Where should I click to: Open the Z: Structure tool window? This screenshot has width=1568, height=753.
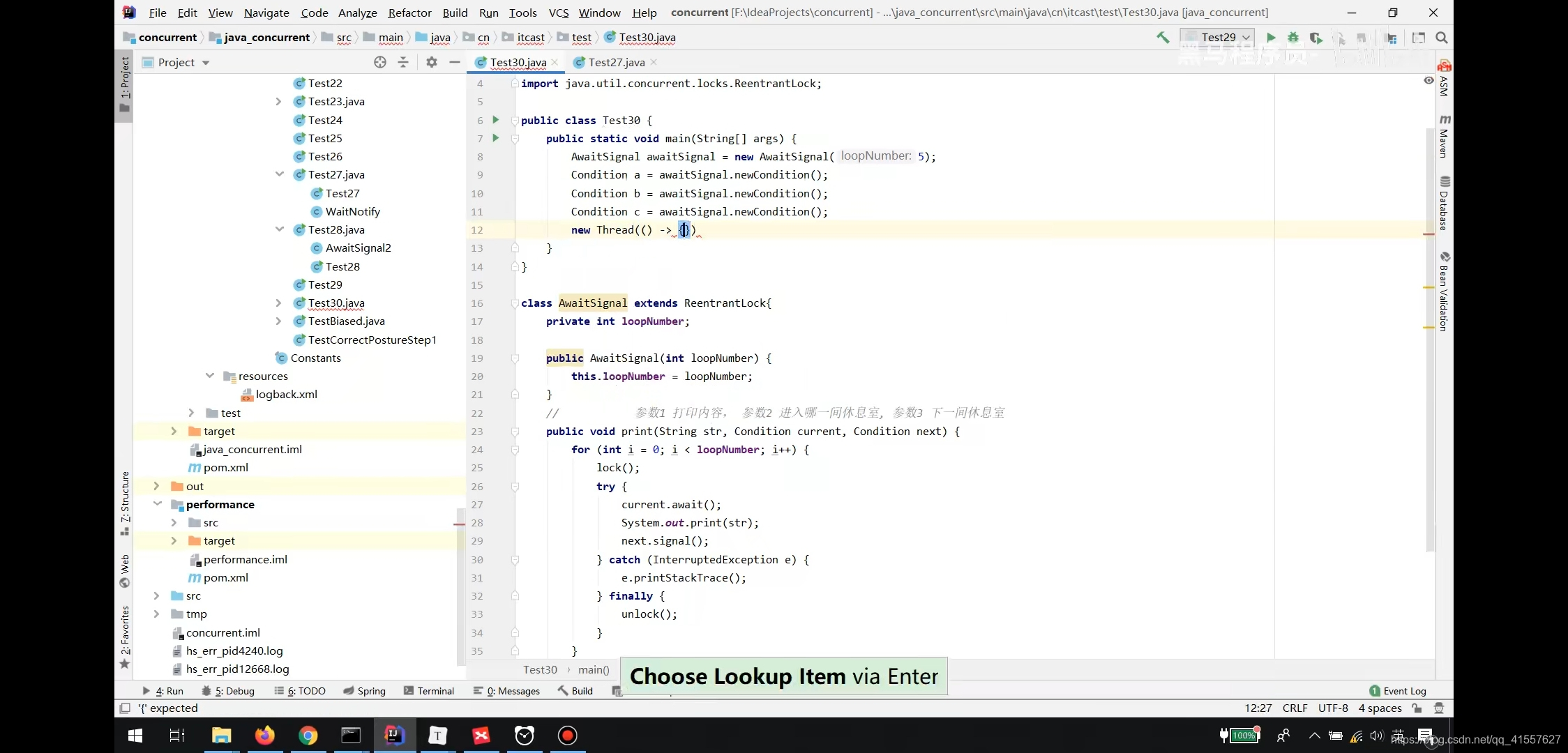(x=124, y=503)
